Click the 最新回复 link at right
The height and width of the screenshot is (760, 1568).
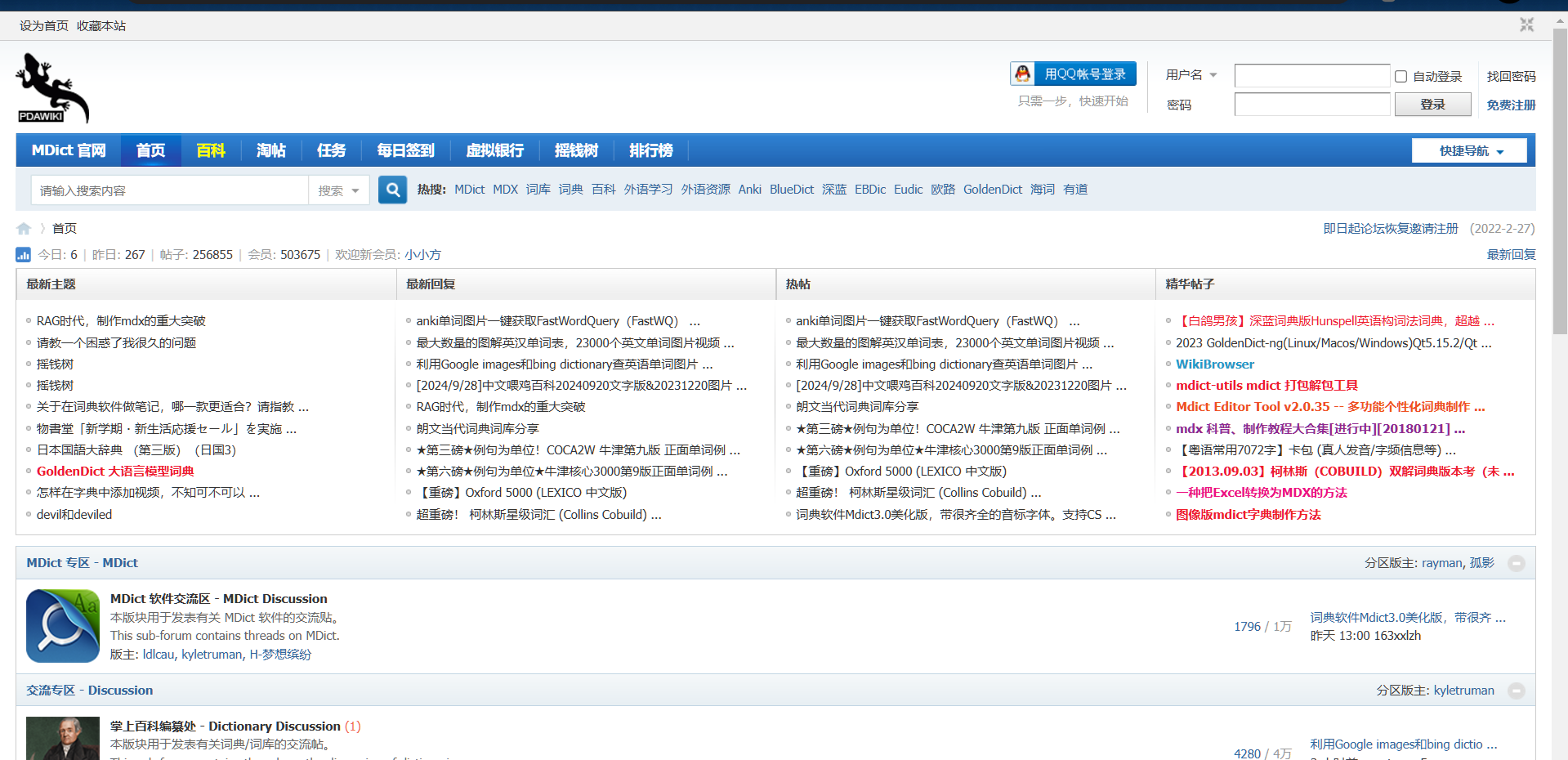point(1511,255)
